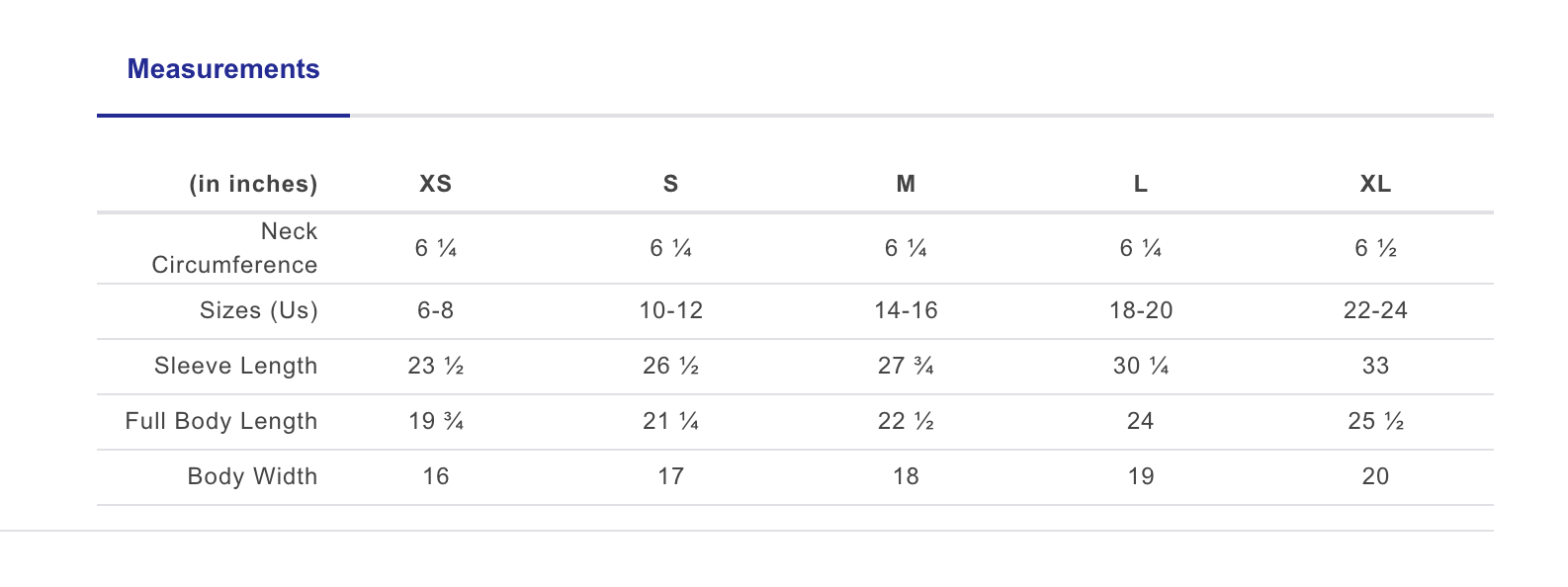Click the XL column header
The width and height of the screenshot is (1568, 587).
(1375, 184)
